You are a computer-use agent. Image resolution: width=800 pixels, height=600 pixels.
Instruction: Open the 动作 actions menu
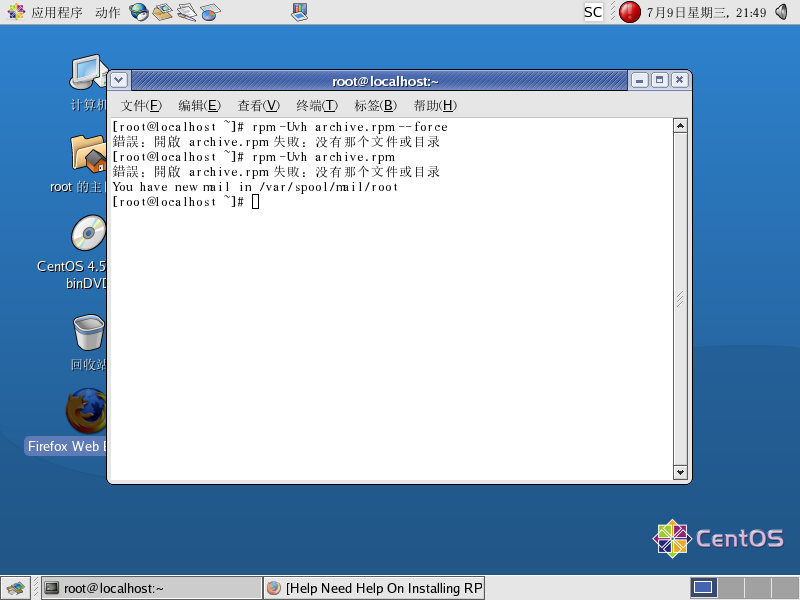107,12
